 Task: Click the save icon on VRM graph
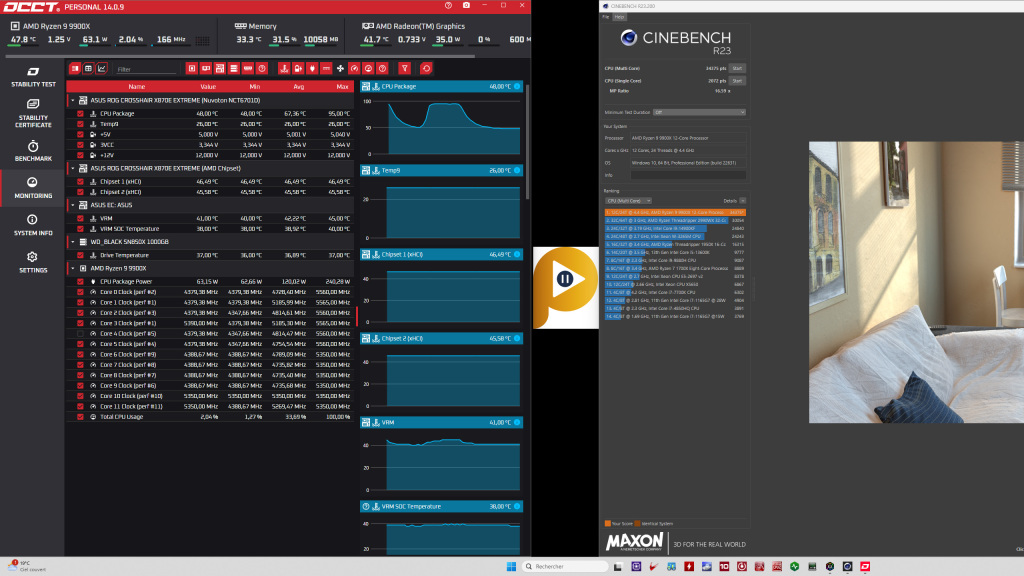tap(366, 423)
